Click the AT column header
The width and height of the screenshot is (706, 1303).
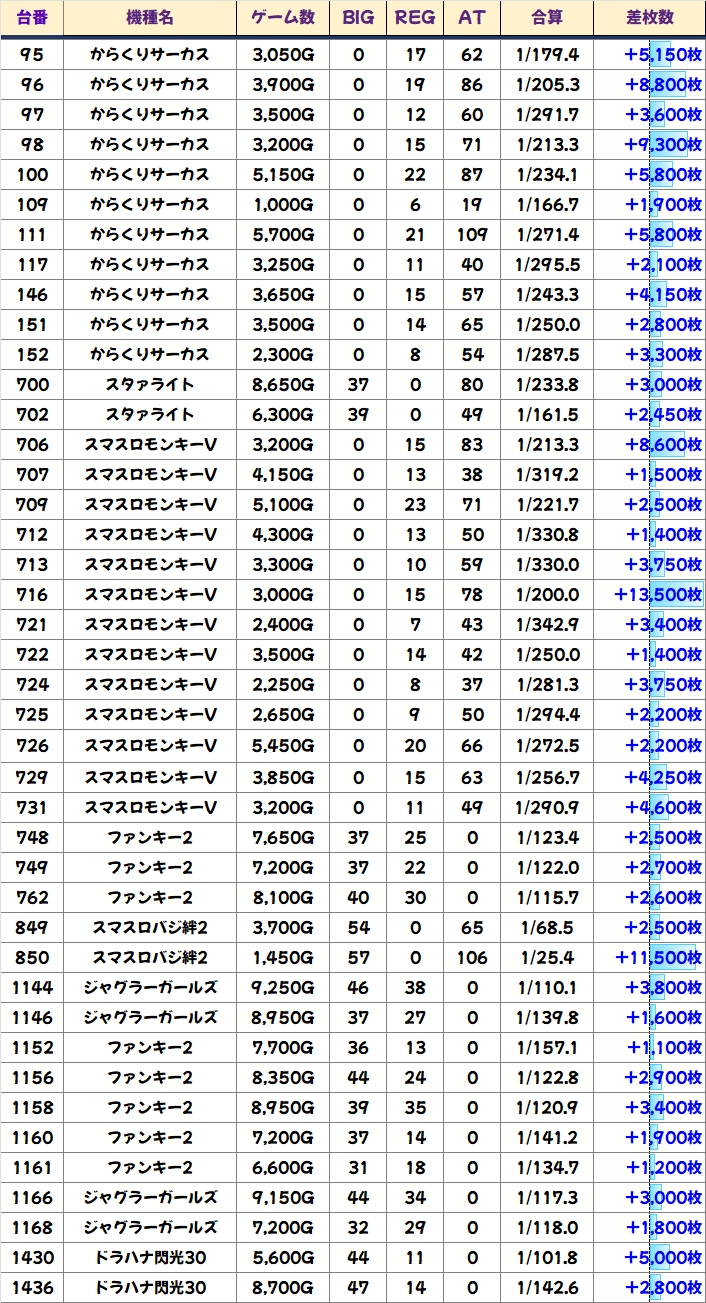click(x=472, y=18)
